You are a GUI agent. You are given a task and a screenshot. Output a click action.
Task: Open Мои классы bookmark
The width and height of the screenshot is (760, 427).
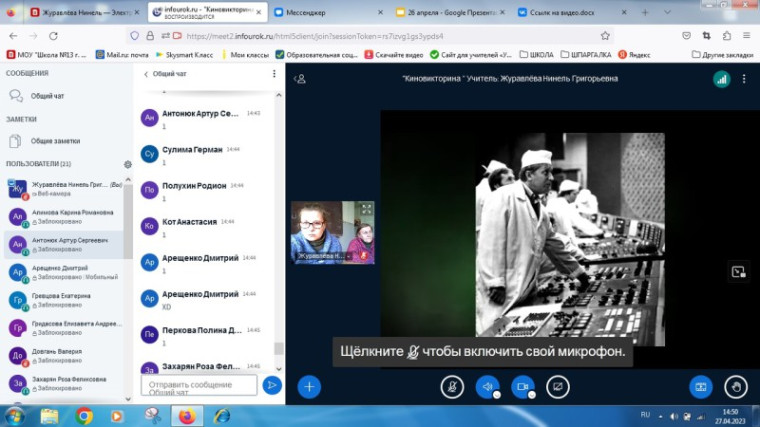point(245,55)
